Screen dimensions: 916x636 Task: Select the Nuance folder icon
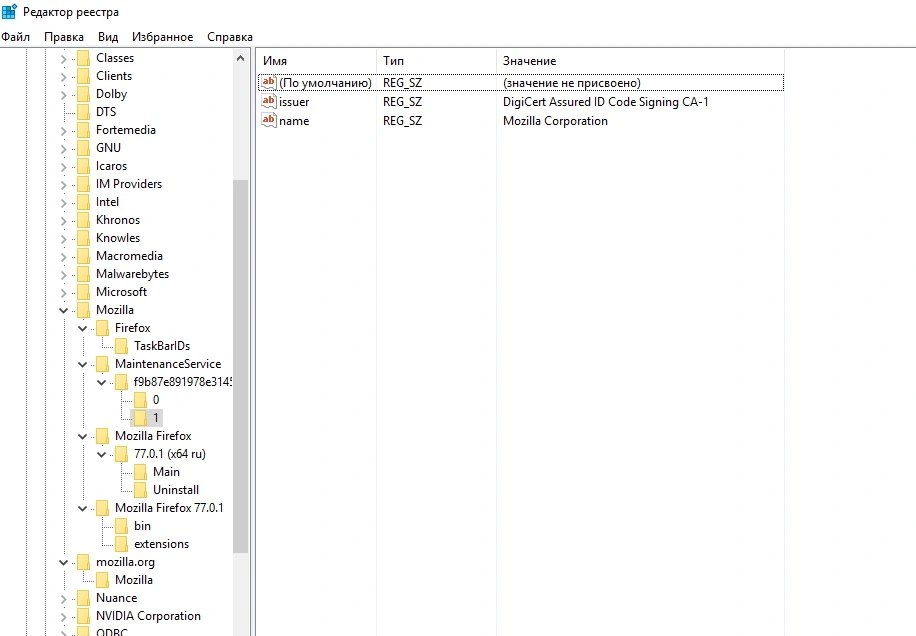pyautogui.click(x=84, y=599)
